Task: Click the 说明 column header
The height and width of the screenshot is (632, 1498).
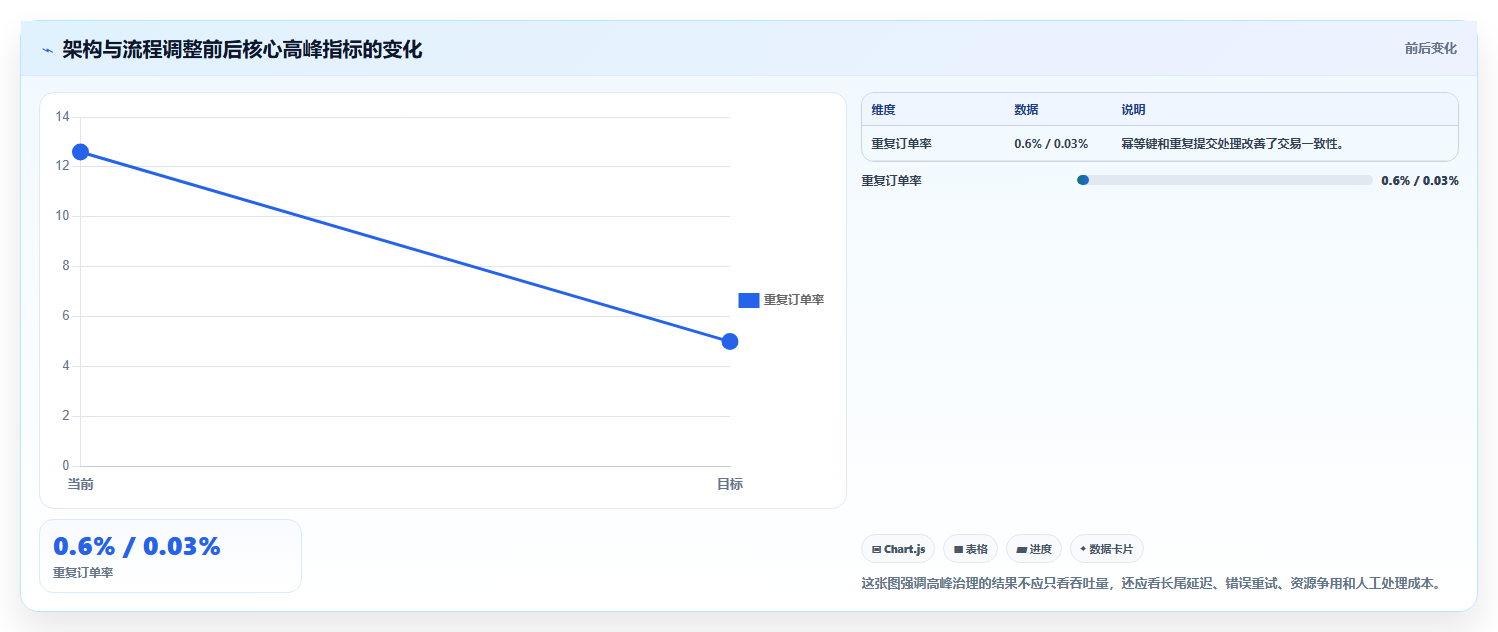Action: tap(1134, 110)
